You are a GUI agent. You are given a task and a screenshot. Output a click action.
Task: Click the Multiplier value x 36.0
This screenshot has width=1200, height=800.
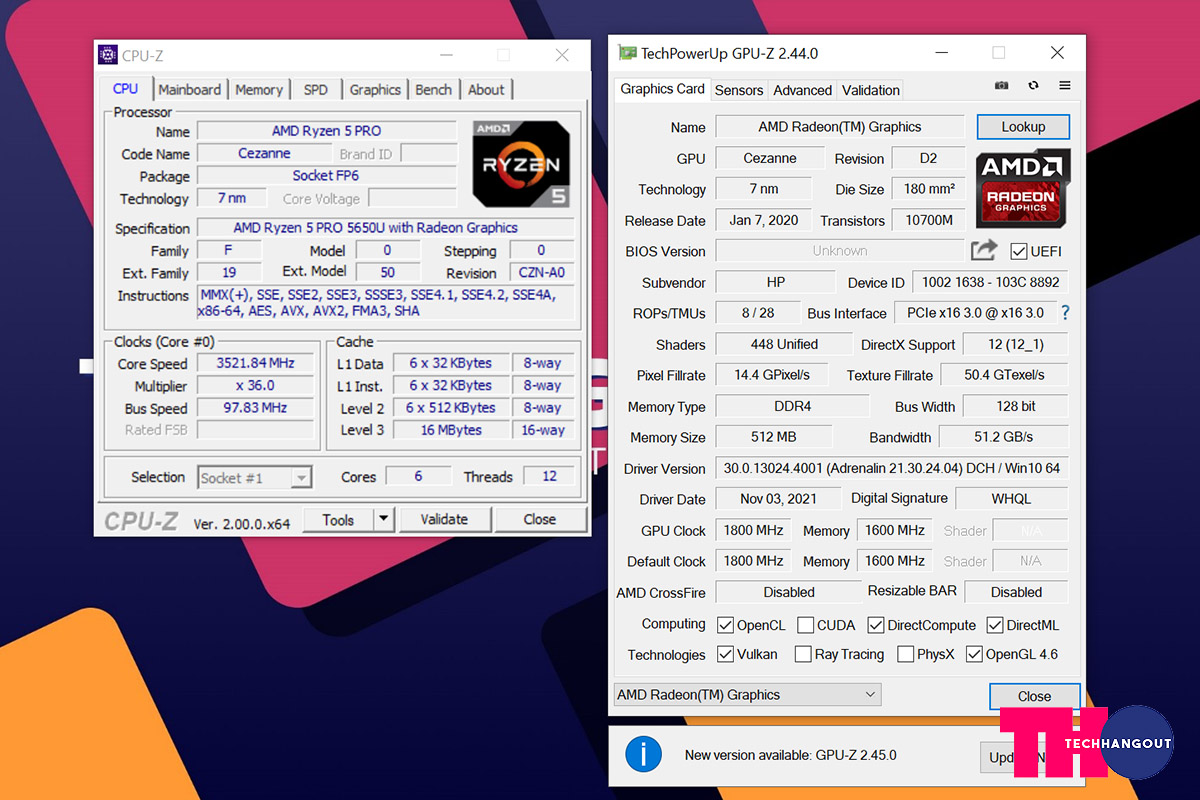click(x=256, y=385)
